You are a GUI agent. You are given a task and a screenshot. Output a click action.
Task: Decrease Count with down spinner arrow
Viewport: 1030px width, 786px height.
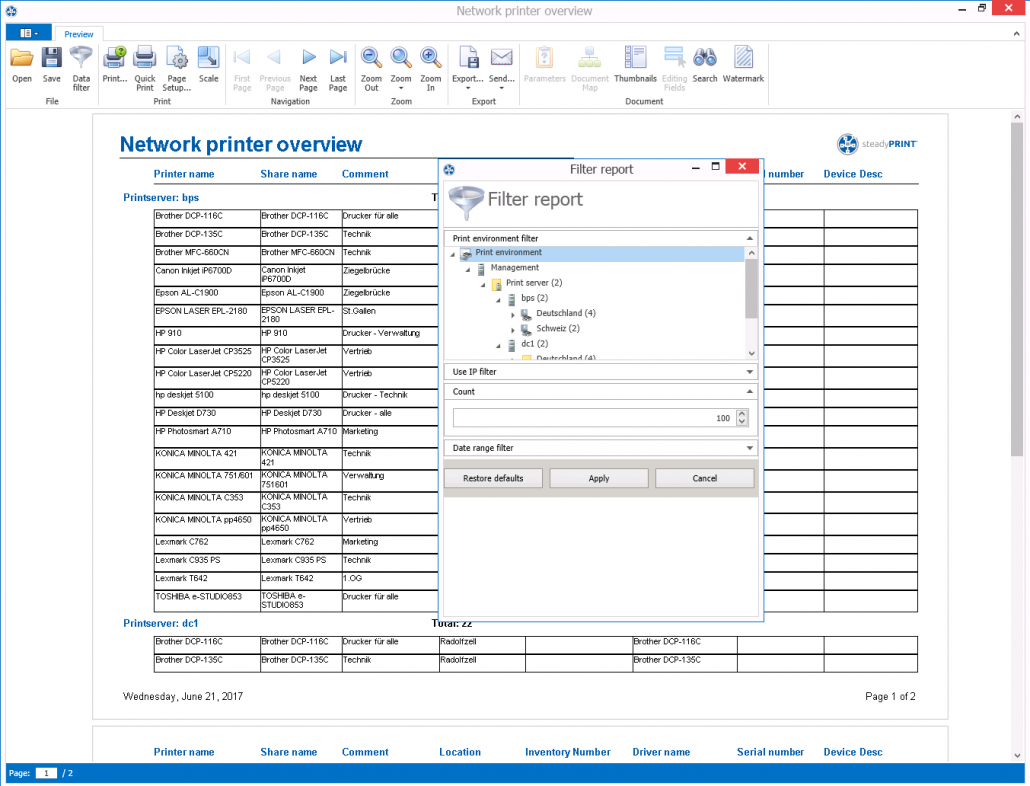(742, 422)
